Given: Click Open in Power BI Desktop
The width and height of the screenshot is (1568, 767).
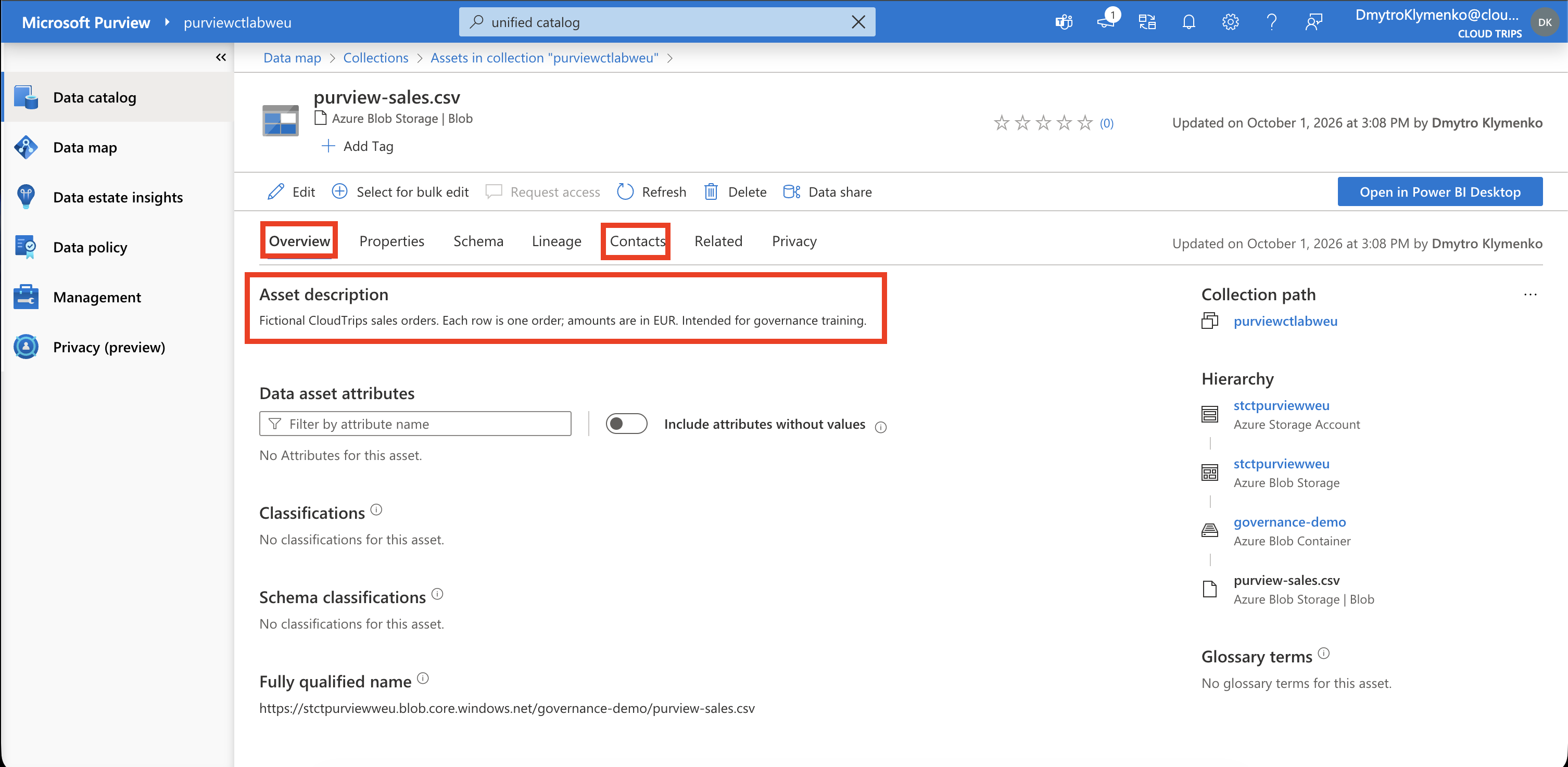Looking at the screenshot, I should [x=1439, y=192].
